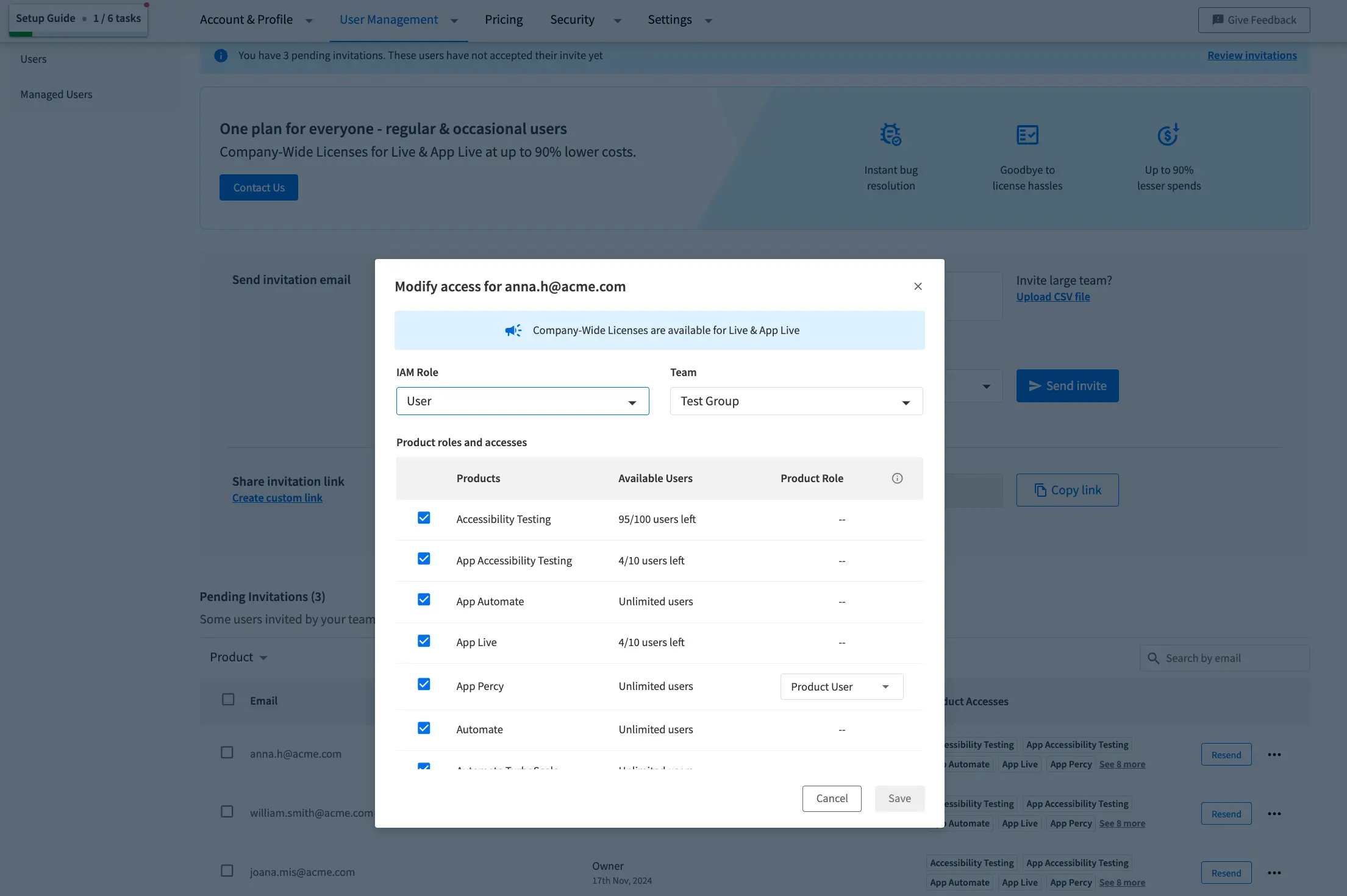Open the Security menu
The width and height of the screenshot is (1347, 896).
(x=585, y=20)
